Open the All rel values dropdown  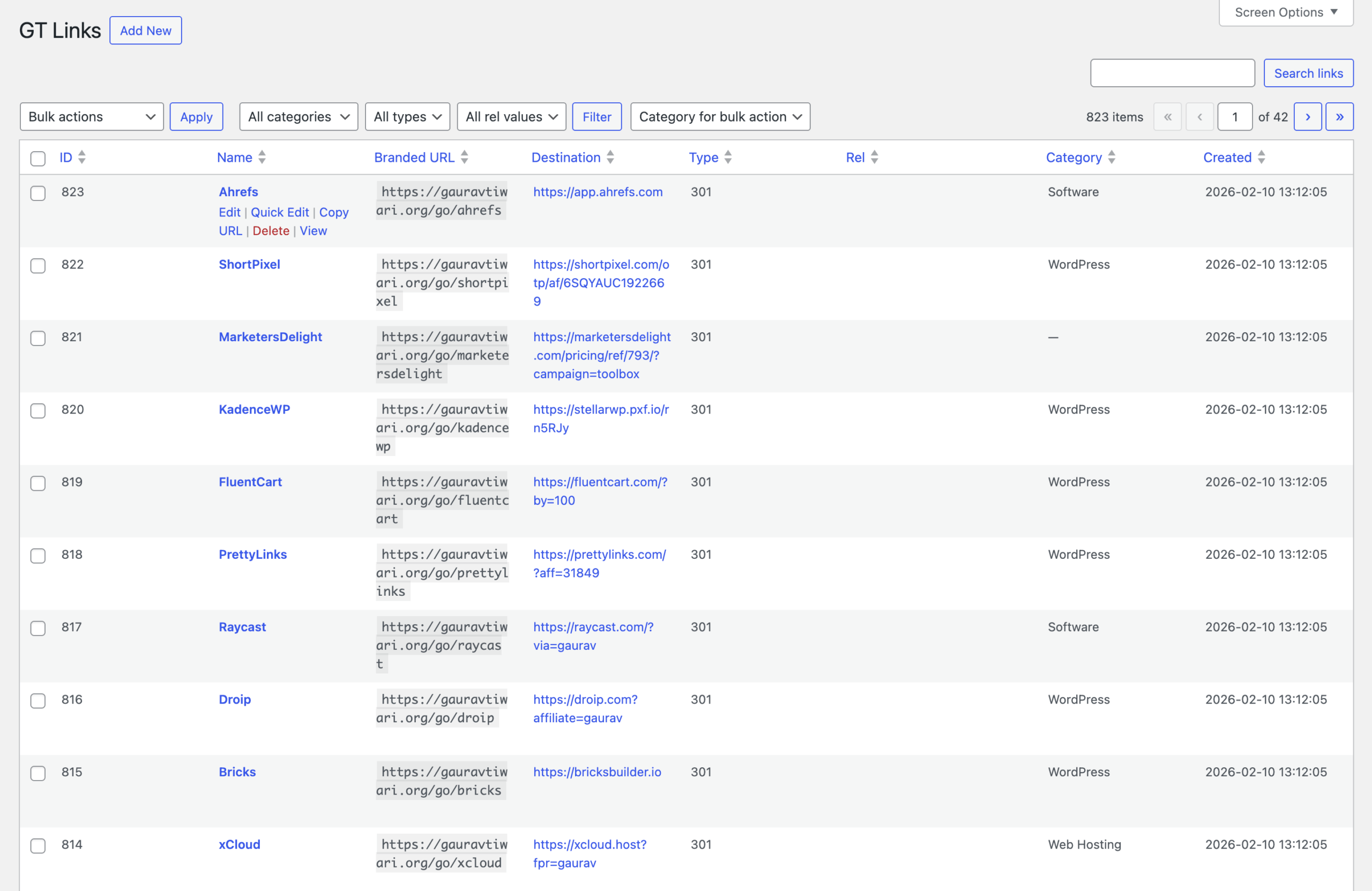click(511, 116)
